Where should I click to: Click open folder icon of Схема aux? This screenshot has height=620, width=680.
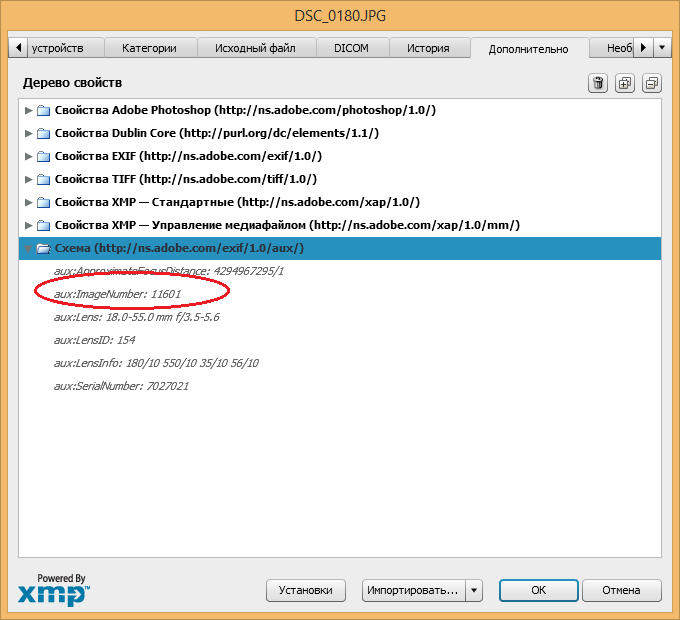coord(43,248)
